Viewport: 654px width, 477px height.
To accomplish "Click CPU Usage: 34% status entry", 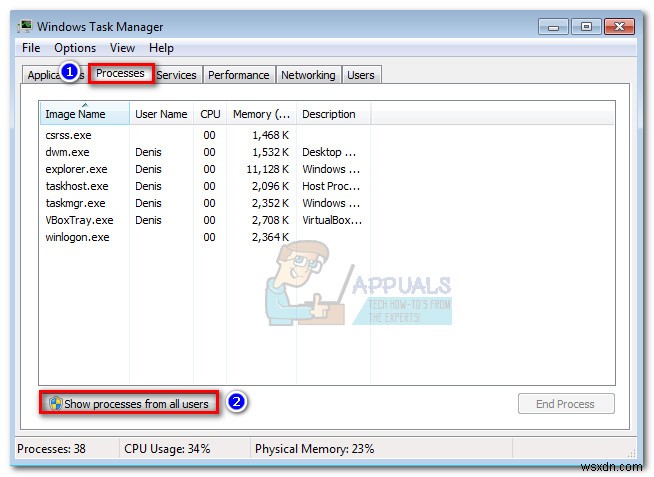I will (x=167, y=449).
